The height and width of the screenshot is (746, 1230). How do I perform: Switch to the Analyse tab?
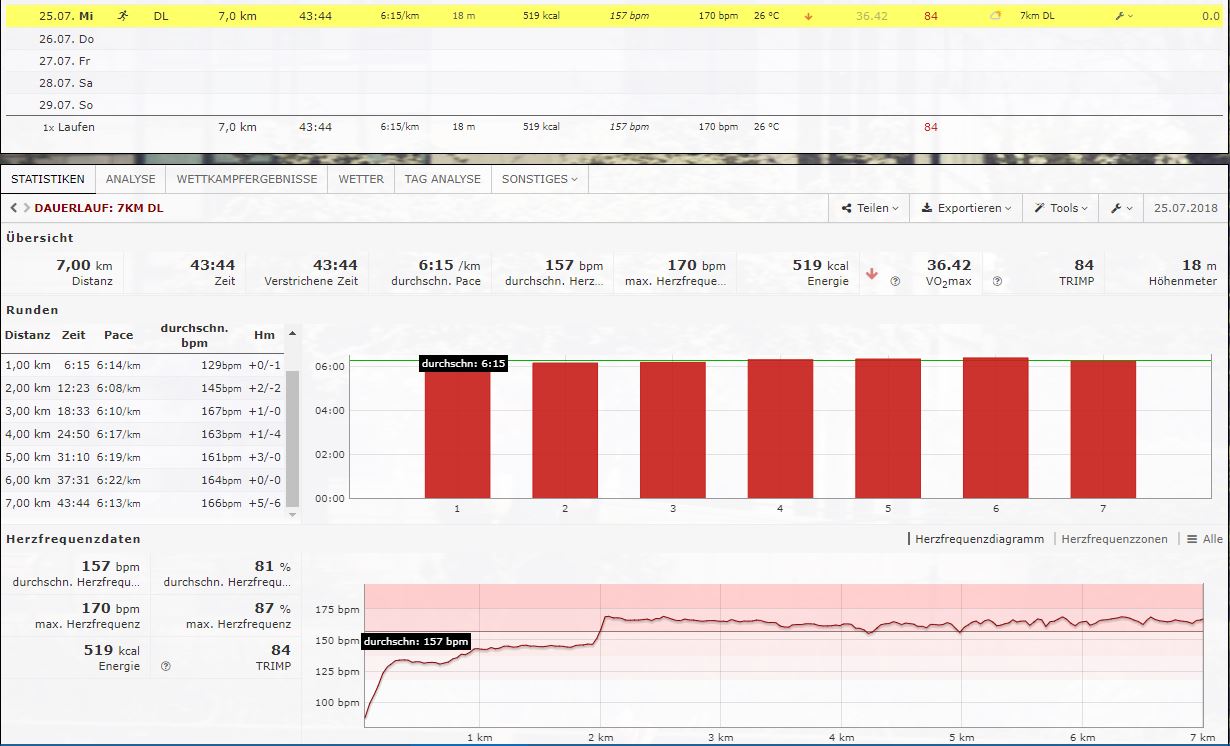point(130,179)
